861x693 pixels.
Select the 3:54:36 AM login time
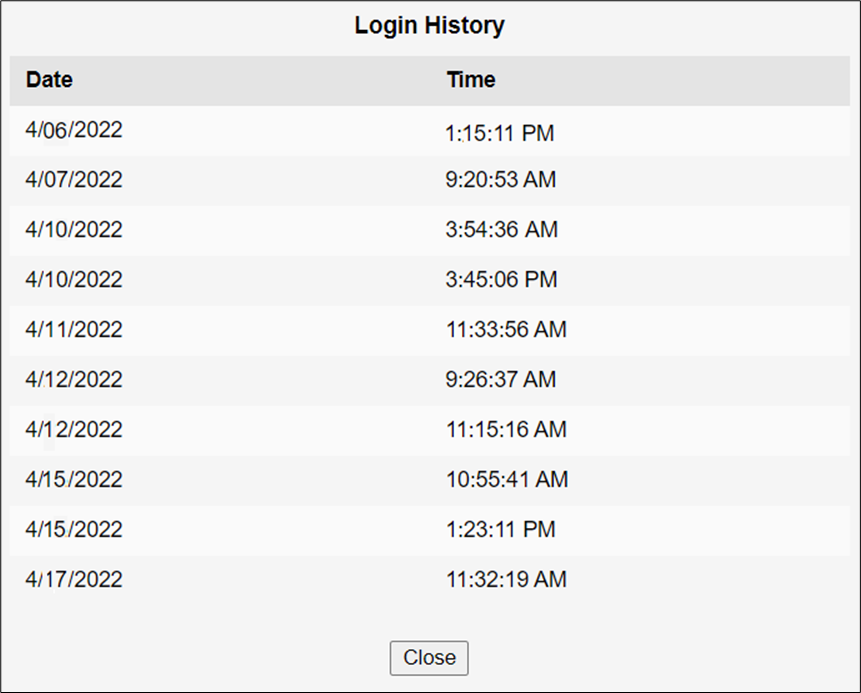pyautogui.click(x=502, y=230)
